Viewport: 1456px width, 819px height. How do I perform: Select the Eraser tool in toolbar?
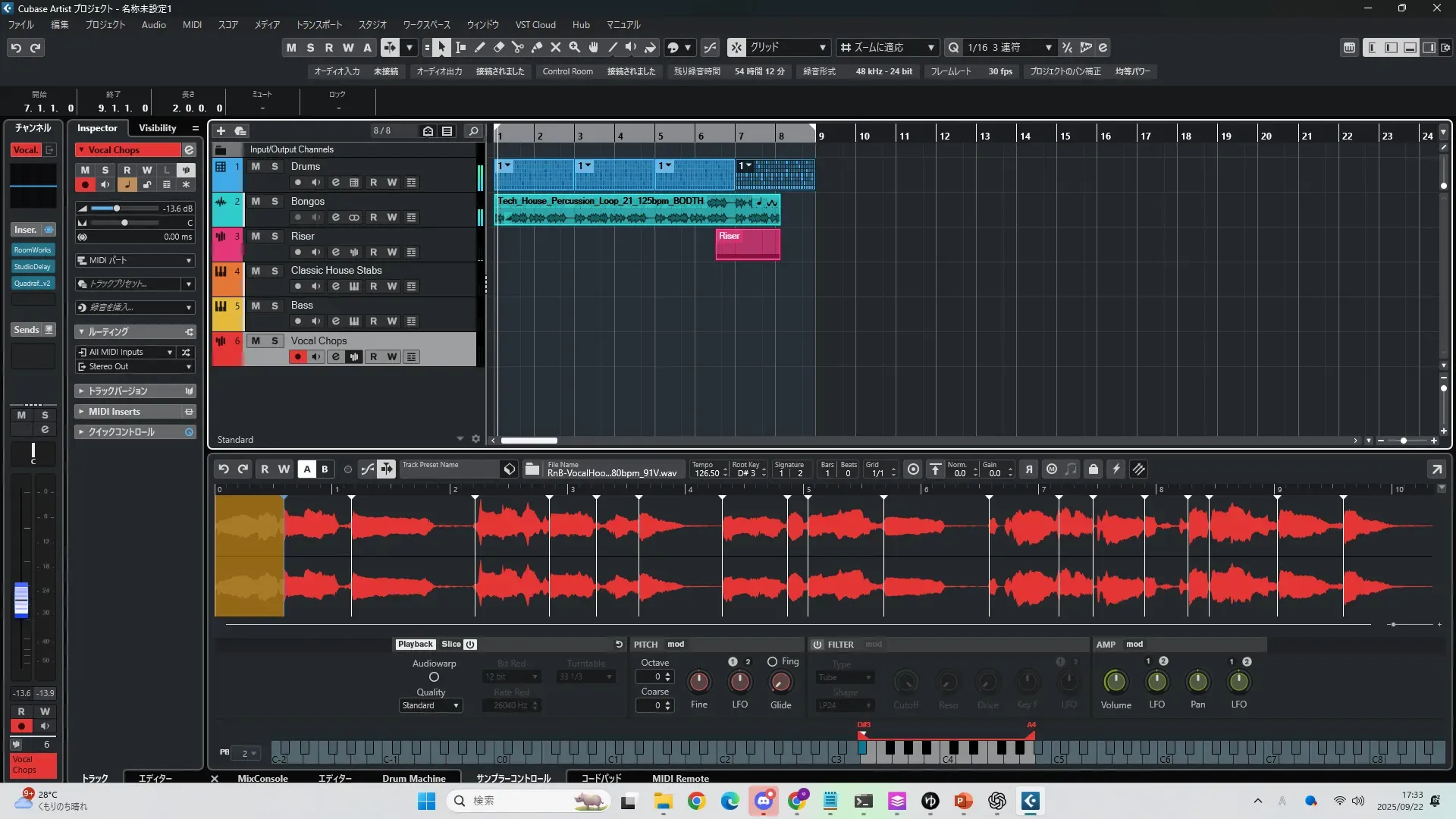499,48
